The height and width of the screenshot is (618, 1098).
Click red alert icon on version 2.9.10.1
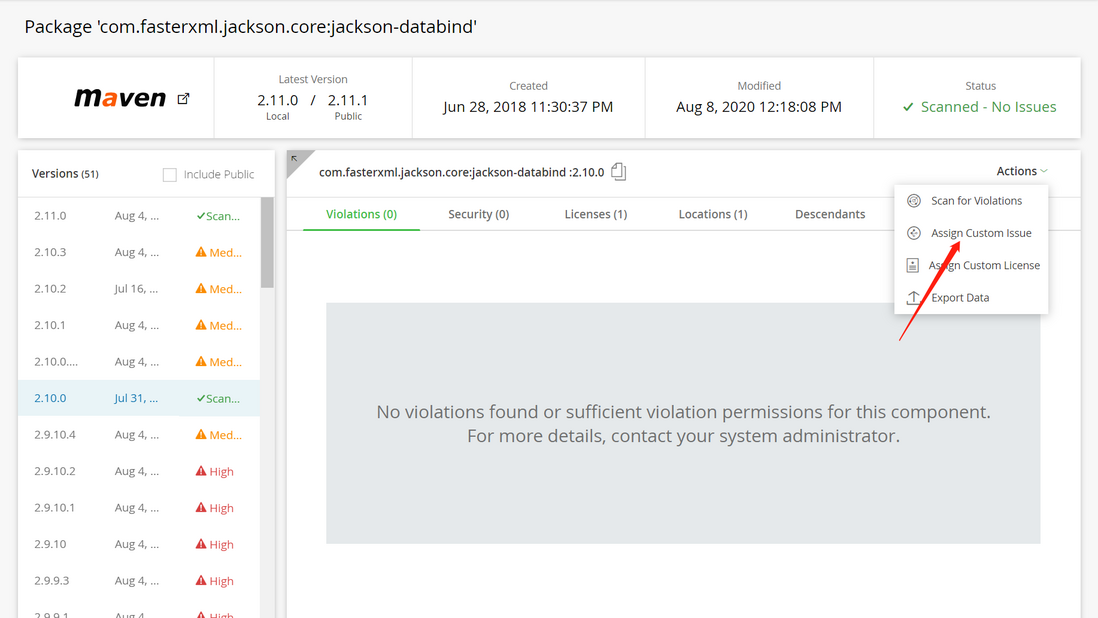(201, 507)
